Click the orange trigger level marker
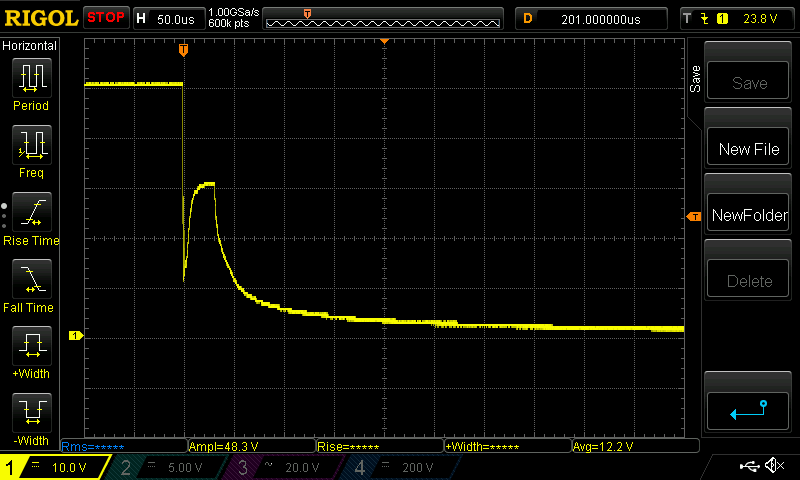The height and width of the screenshot is (480, 800). (692, 217)
